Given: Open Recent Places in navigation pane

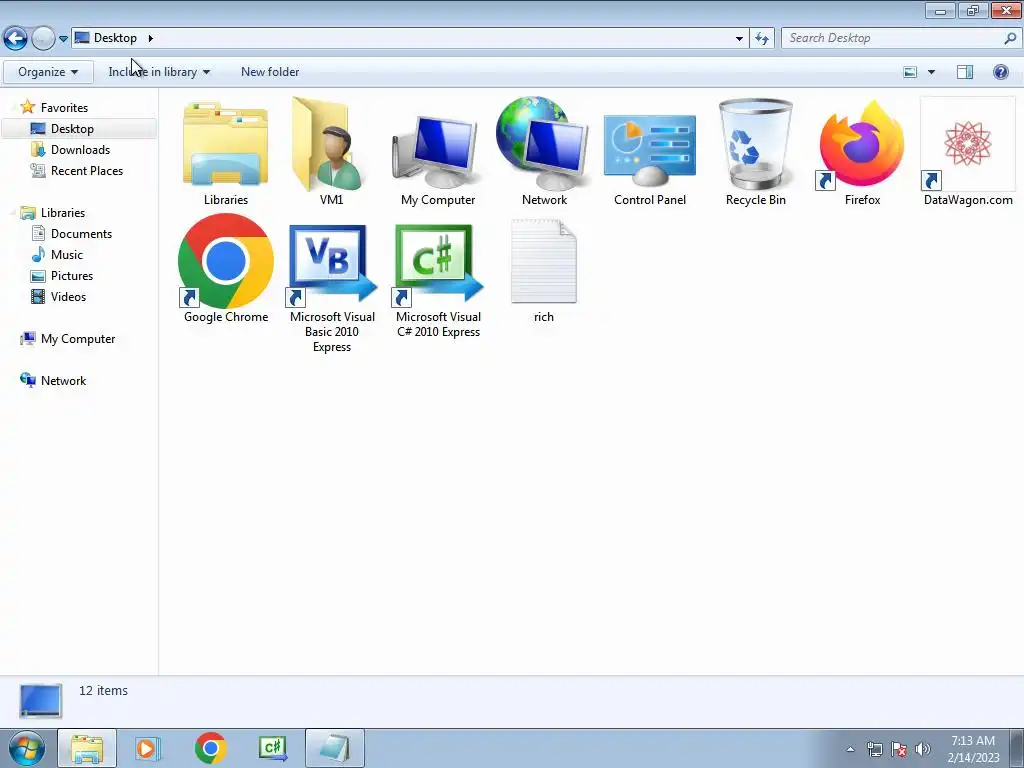Looking at the screenshot, I should pyautogui.click(x=87, y=170).
